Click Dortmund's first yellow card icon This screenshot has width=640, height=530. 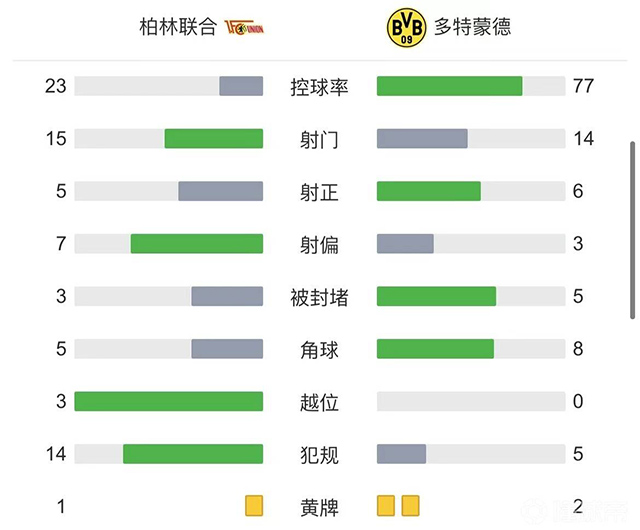(x=387, y=506)
